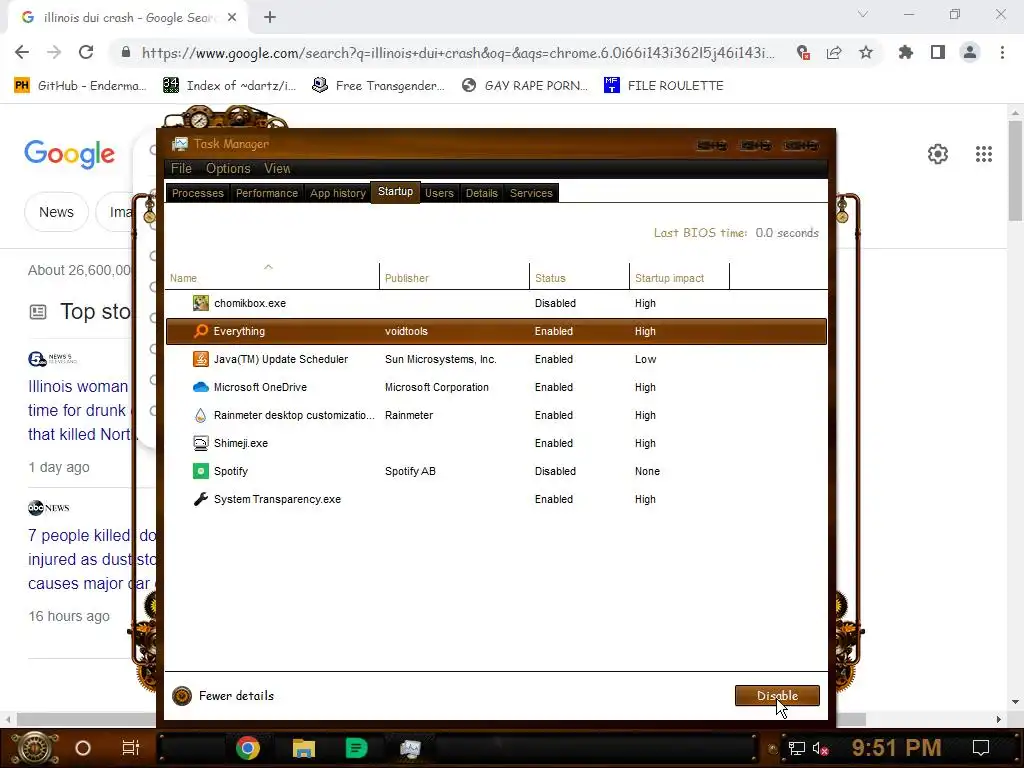Switch to the Details tab

[x=481, y=193]
